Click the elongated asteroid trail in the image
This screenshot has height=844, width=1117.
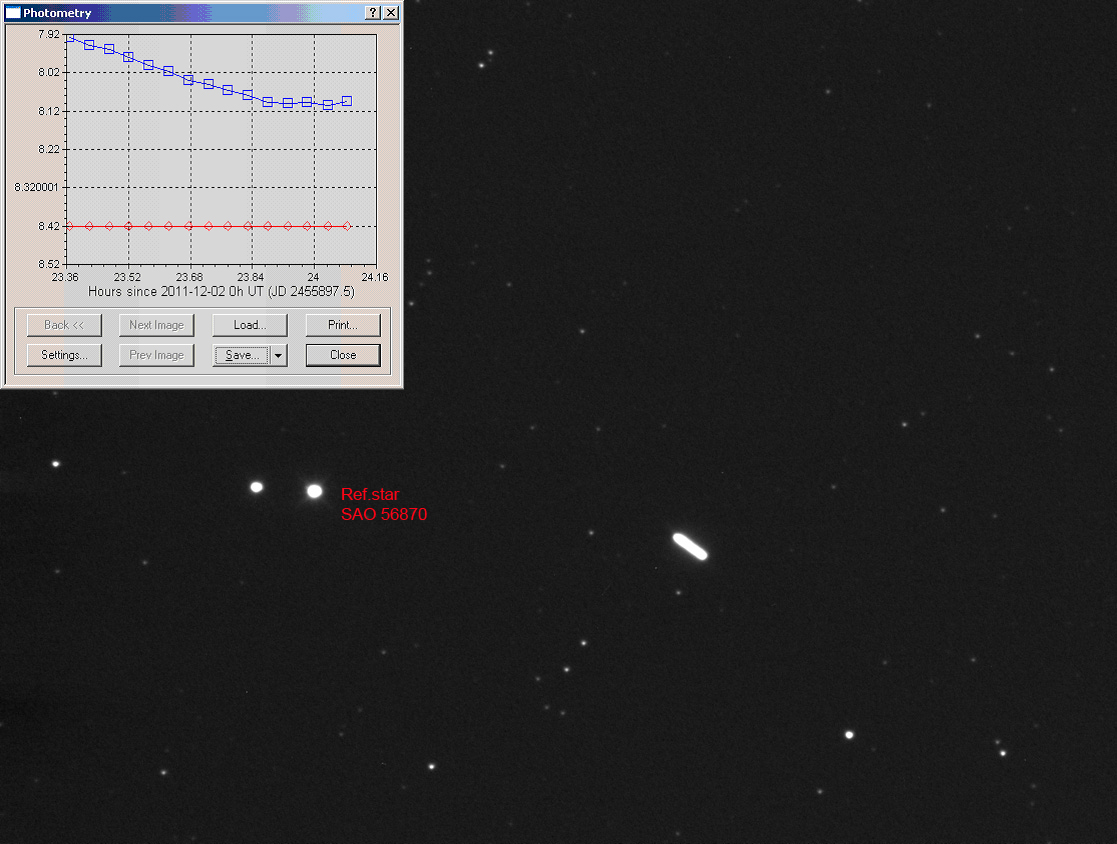click(690, 546)
